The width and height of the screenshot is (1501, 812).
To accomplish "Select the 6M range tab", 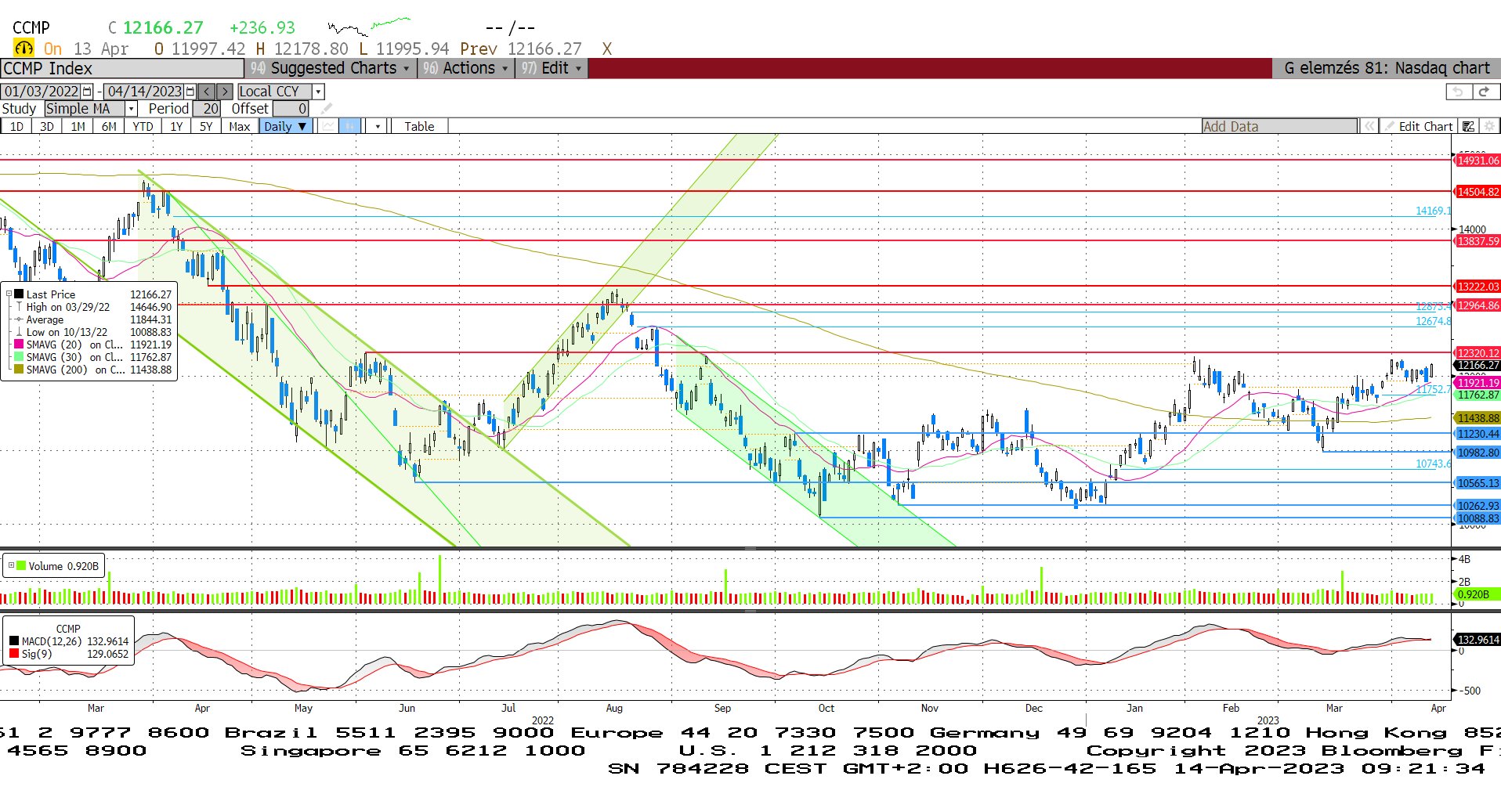I will [109, 126].
